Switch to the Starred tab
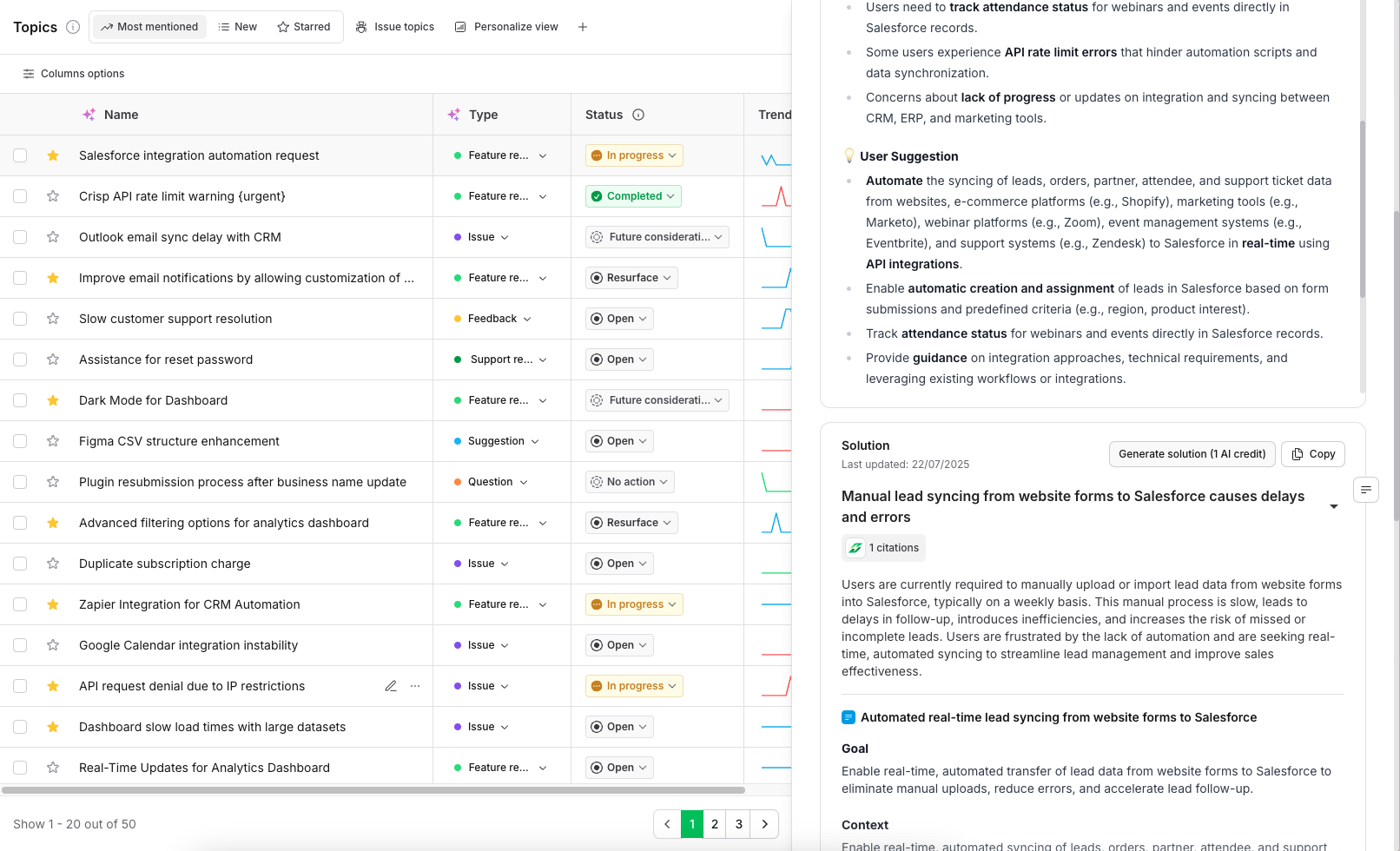The image size is (1400, 851). point(304,27)
